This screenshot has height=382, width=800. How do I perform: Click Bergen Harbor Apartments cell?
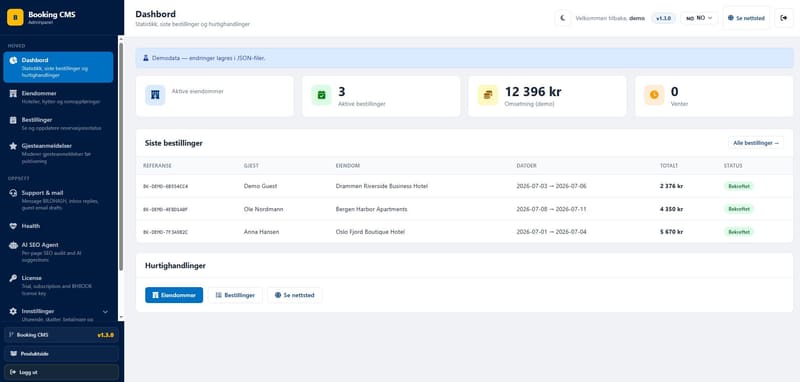pos(371,209)
